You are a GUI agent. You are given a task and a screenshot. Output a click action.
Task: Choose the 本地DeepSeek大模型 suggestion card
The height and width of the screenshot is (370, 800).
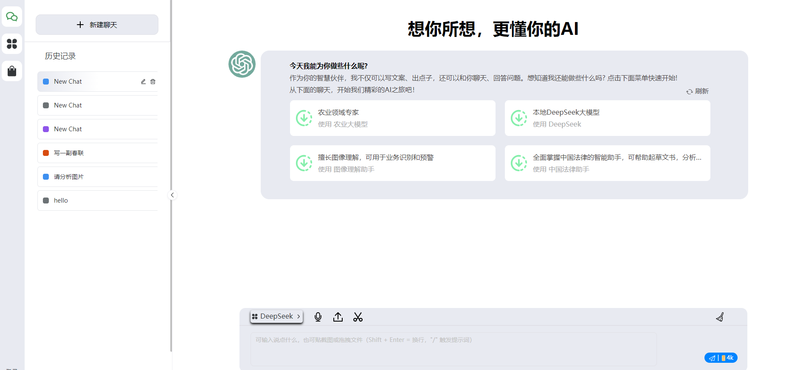coord(607,118)
